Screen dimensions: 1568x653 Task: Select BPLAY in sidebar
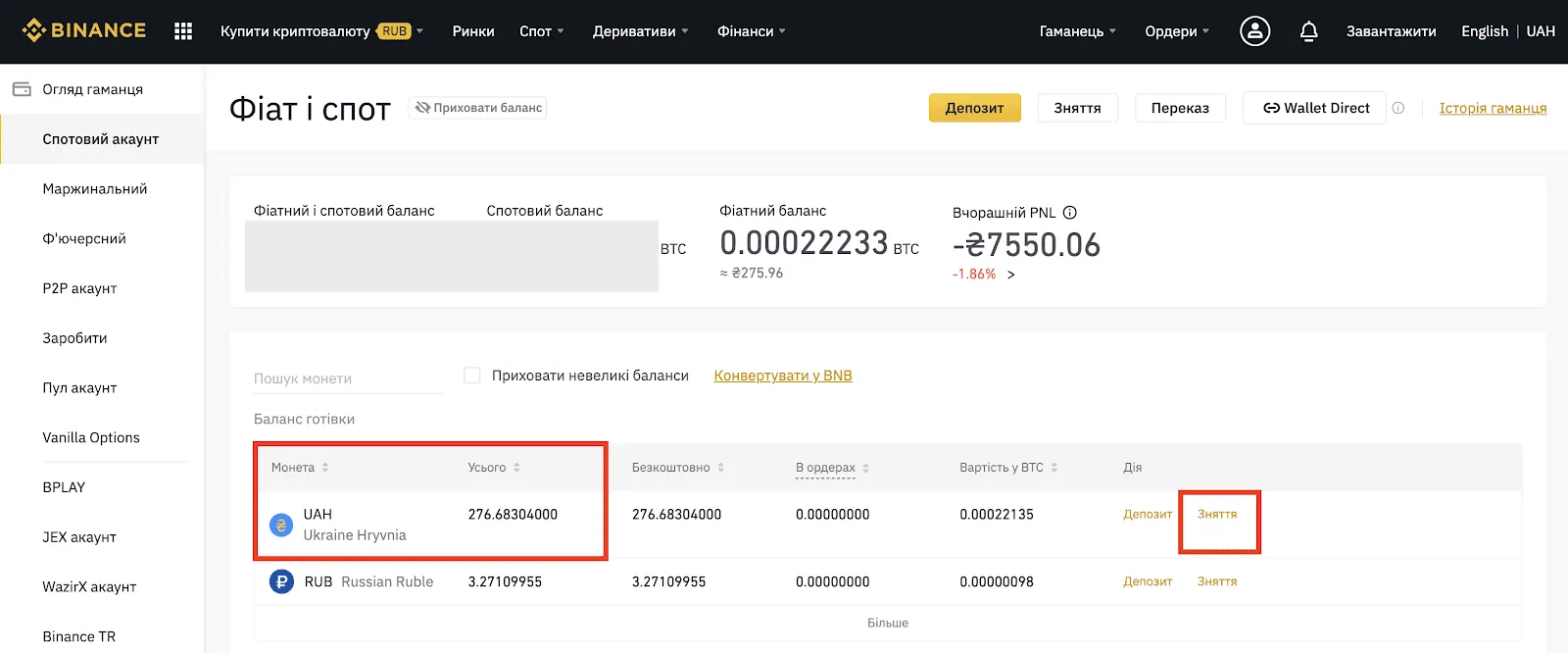64,487
